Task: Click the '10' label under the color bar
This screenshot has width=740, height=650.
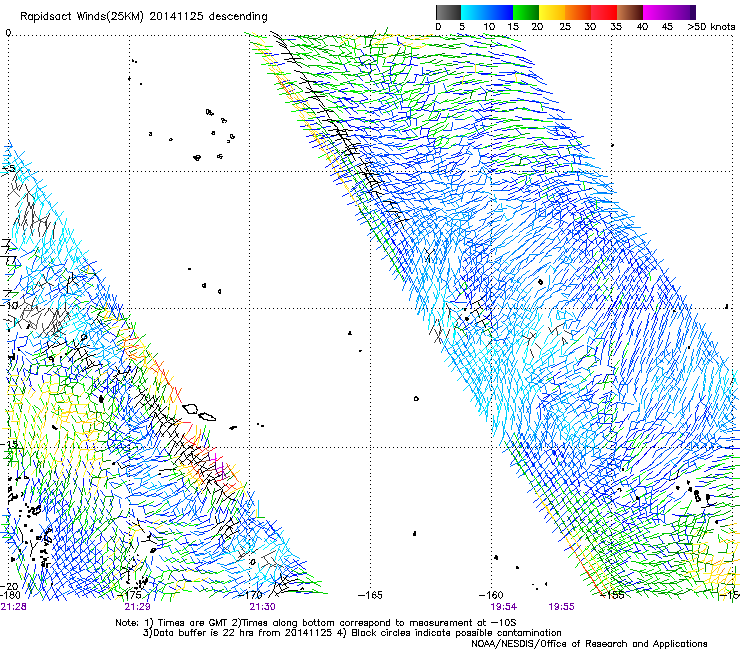Action: coord(489,26)
